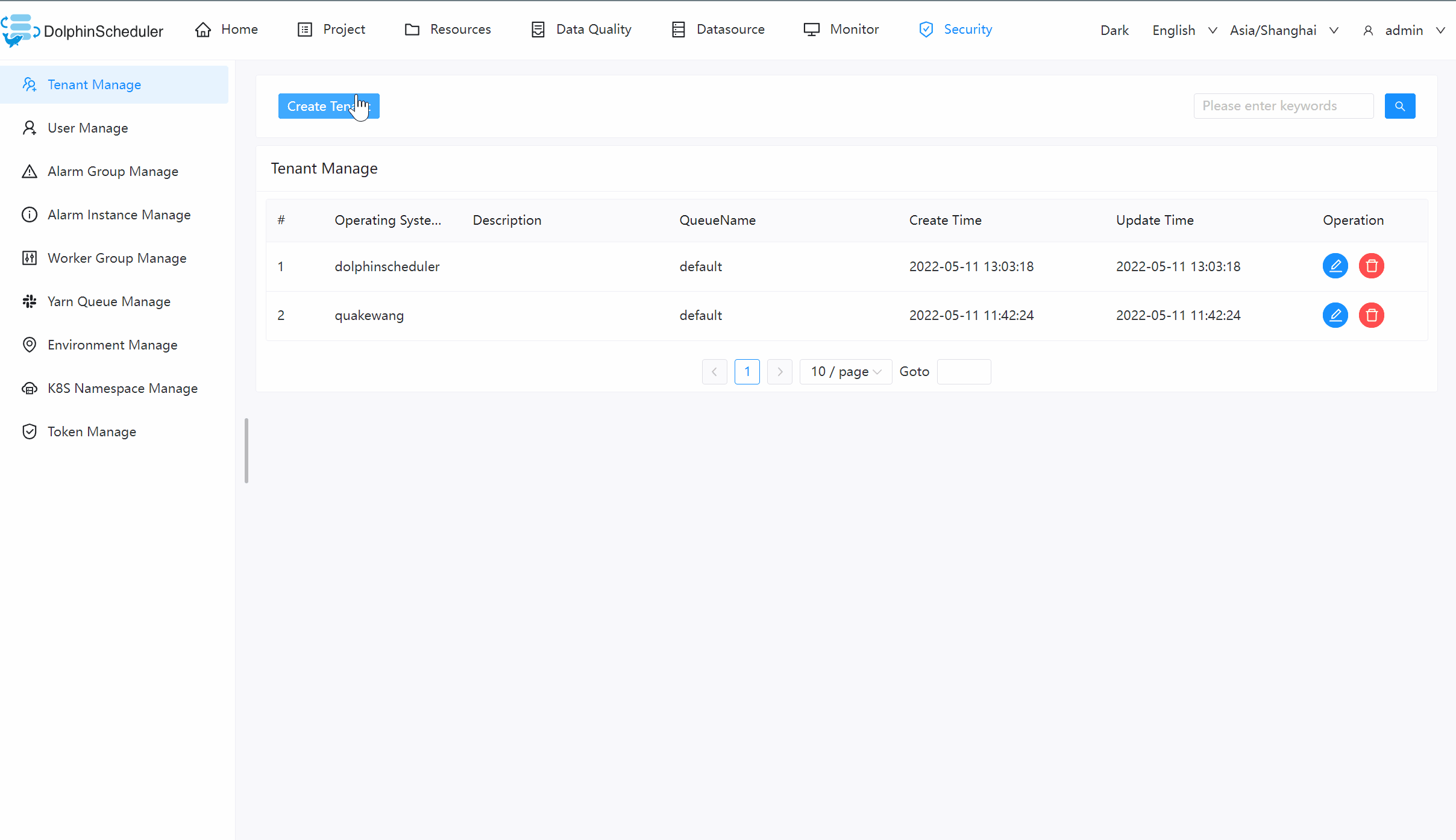Screen dimensions: 1456x840
Task: Open the 10 / page size dropdown
Action: (x=845, y=371)
